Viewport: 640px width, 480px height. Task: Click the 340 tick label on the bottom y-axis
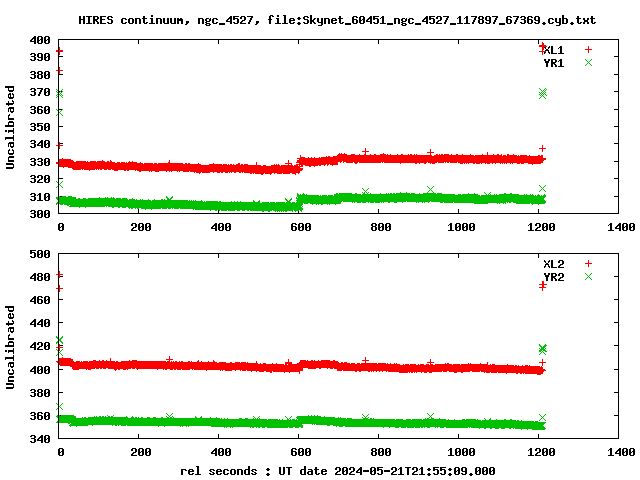(x=40, y=440)
